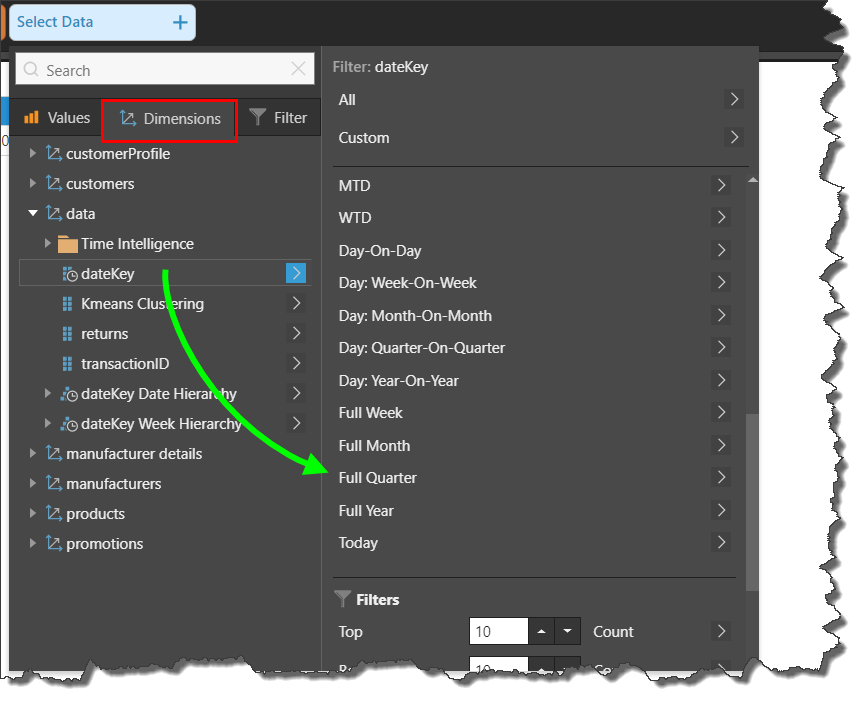Click the Kmeans Clustering column icon

pos(67,304)
